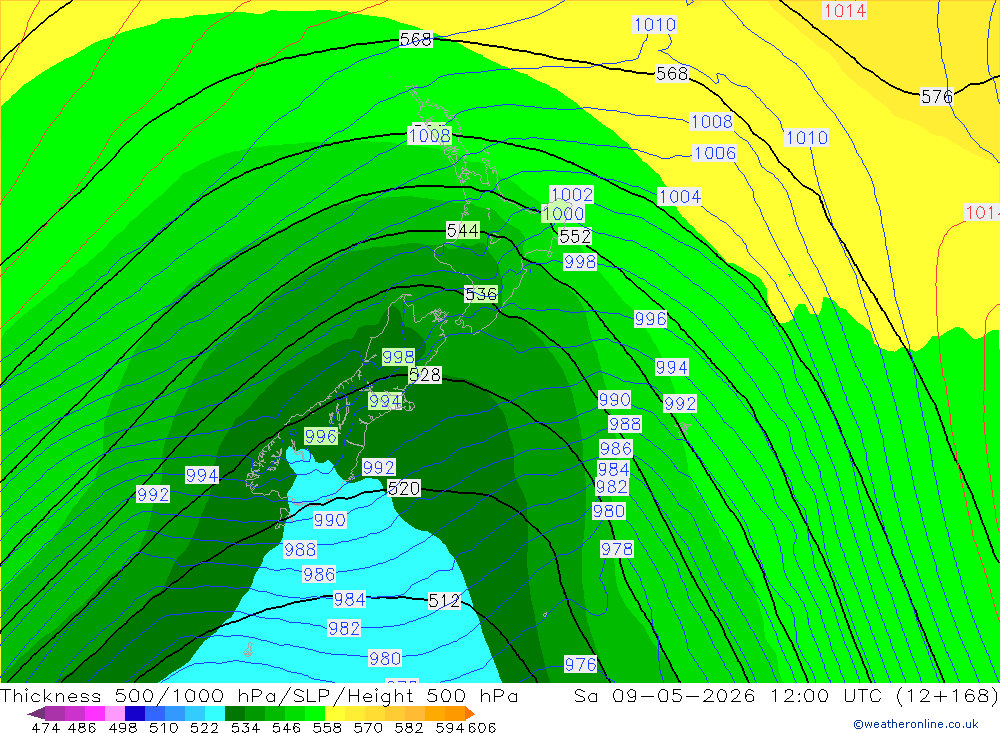
Task: Click the legend value '486'
Action: pos(82,727)
